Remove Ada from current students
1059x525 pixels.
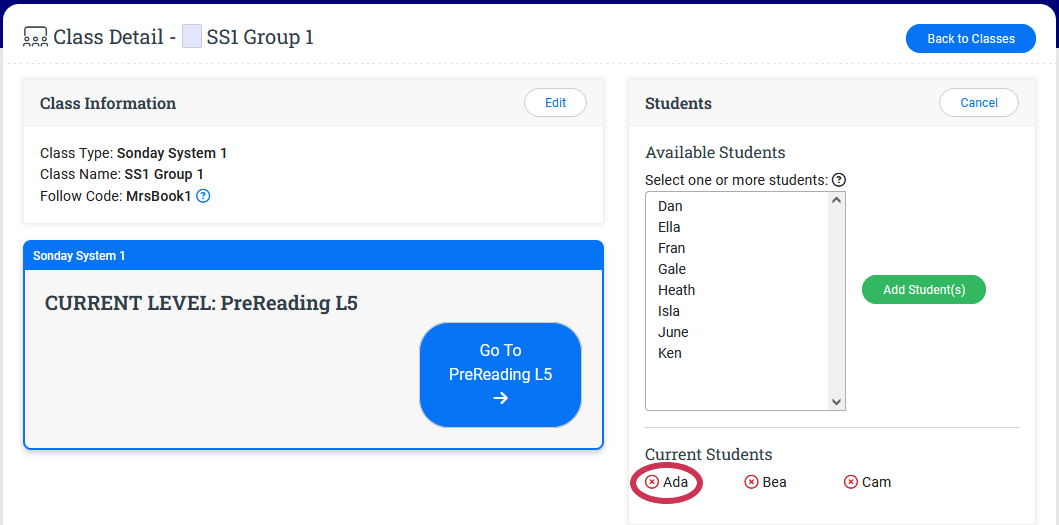click(x=652, y=482)
